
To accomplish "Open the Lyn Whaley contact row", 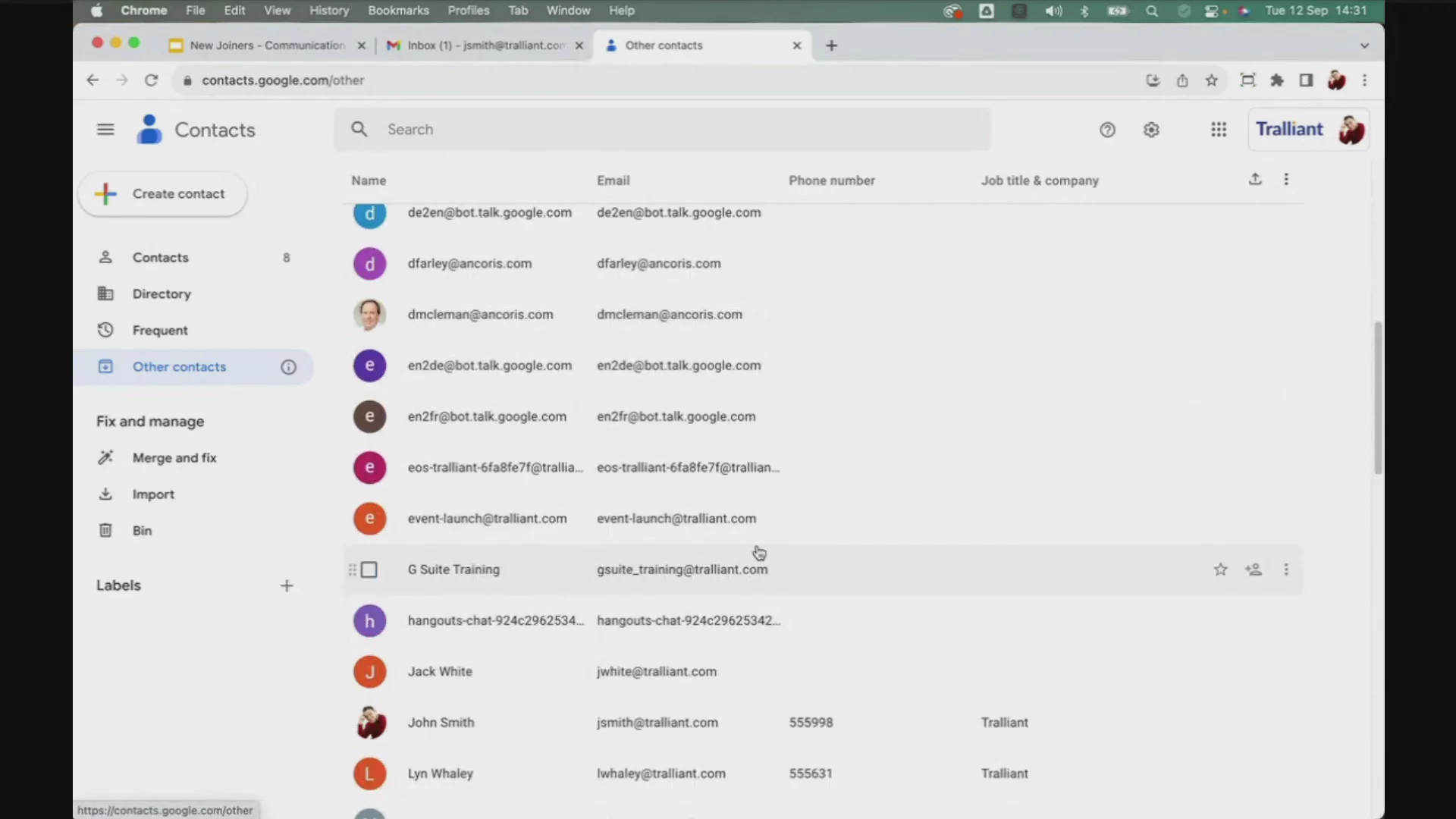I will click(x=823, y=773).
